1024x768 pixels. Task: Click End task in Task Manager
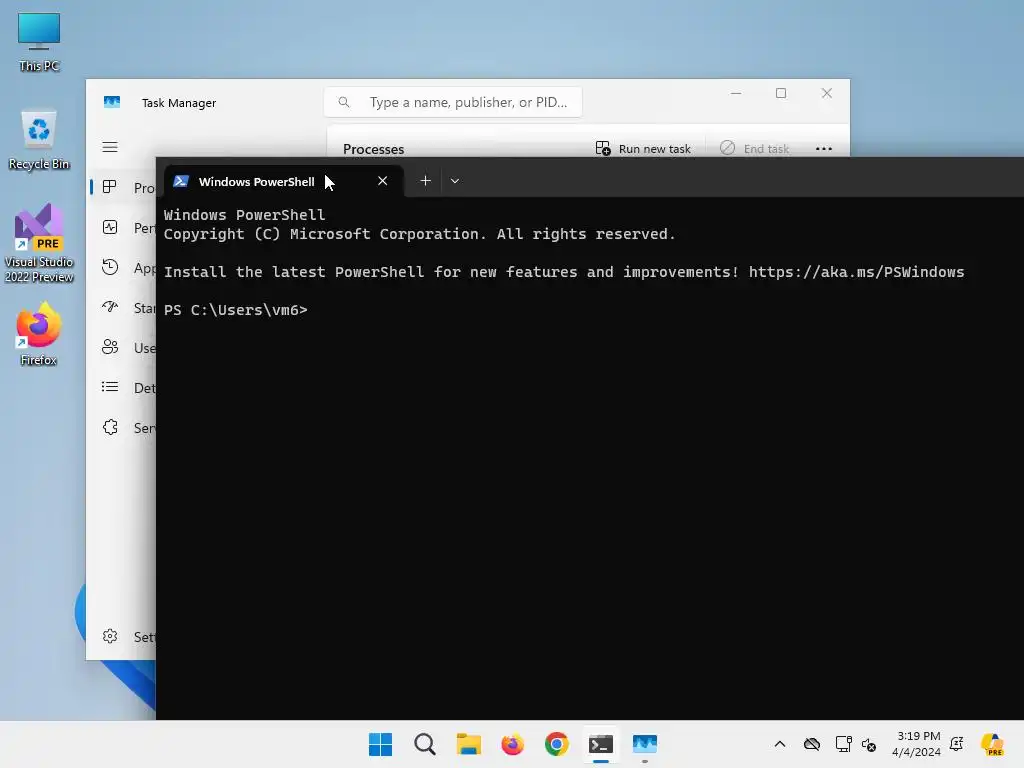click(754, 149)
